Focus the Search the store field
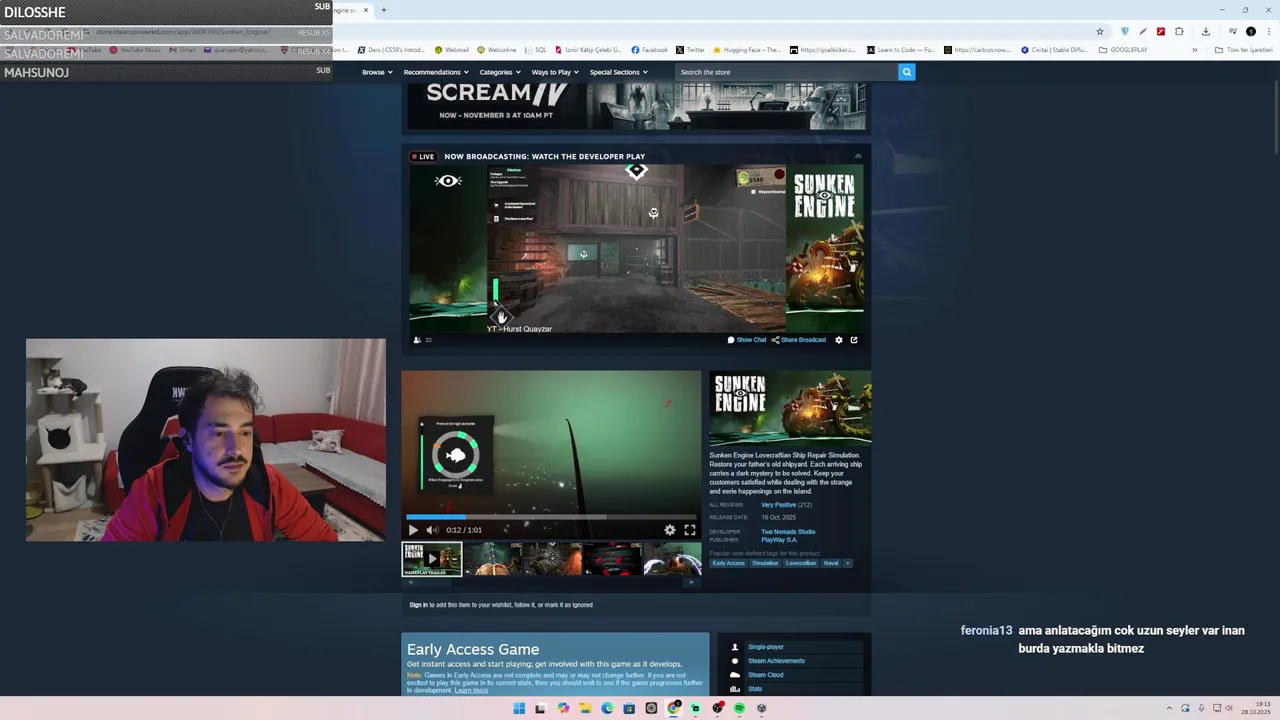Image resolution: width=1280 pixels, height=720 pixels. click(786, 72)
